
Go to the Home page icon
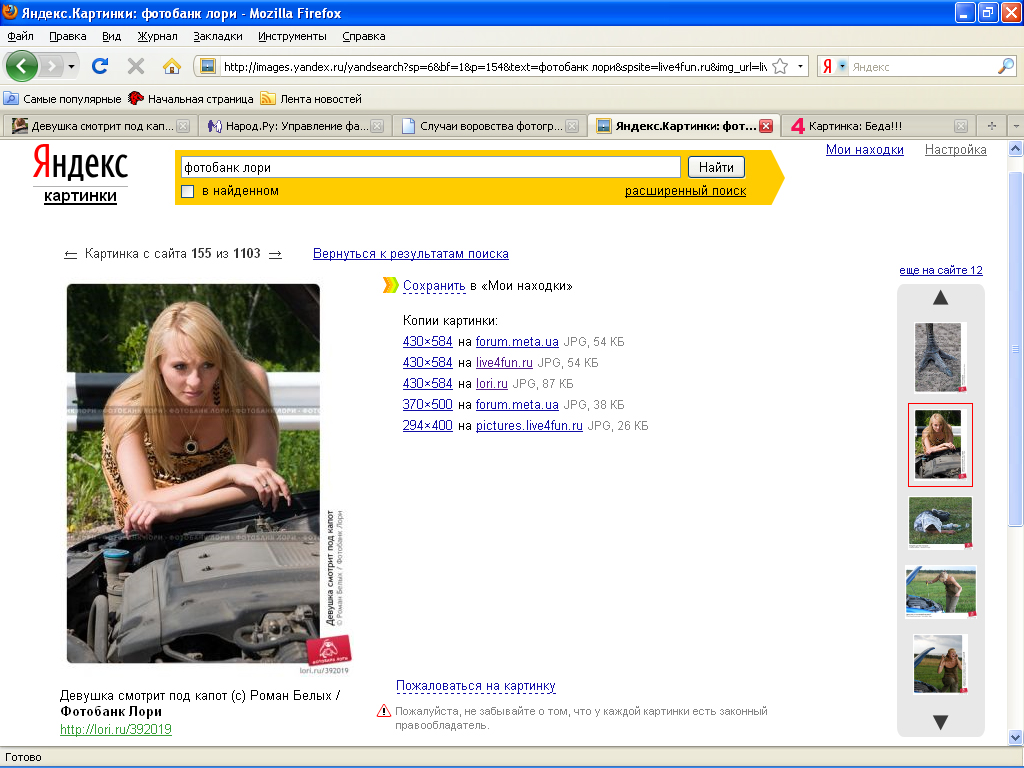171,66
